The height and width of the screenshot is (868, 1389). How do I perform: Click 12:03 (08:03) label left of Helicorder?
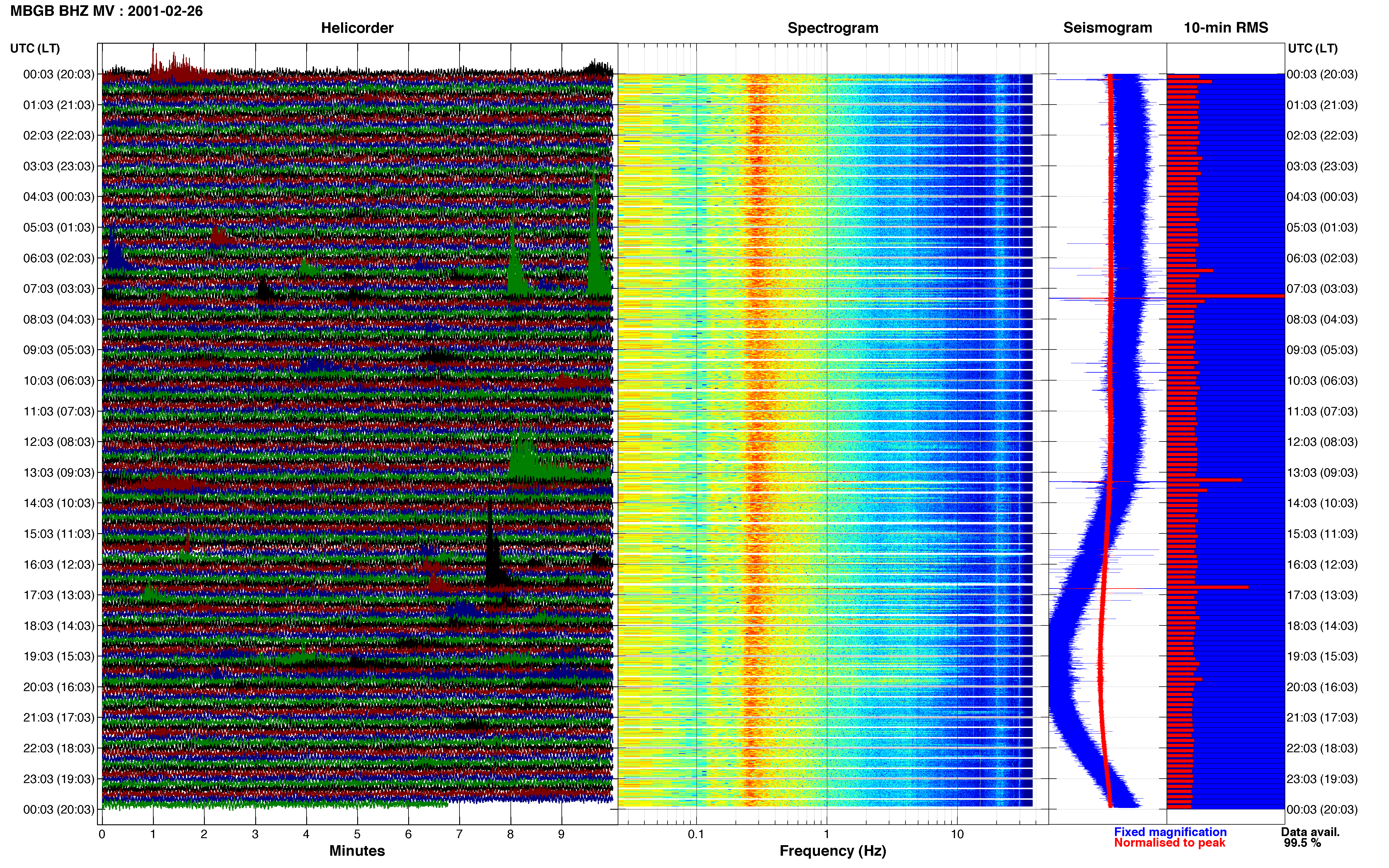click(x=59, y=442)
